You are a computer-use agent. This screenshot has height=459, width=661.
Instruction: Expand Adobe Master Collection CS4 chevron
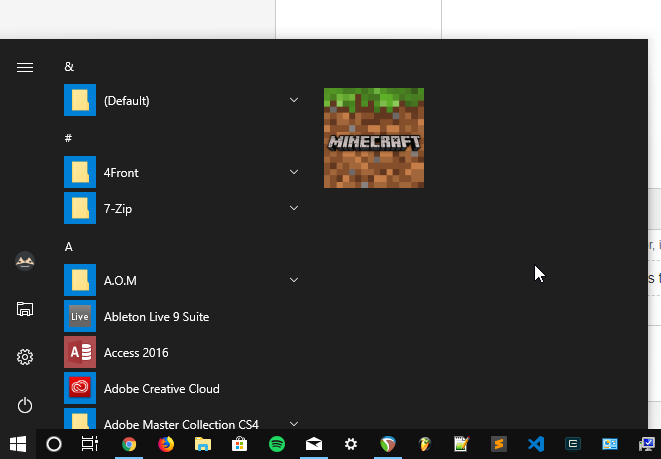[x=294, y=424]
